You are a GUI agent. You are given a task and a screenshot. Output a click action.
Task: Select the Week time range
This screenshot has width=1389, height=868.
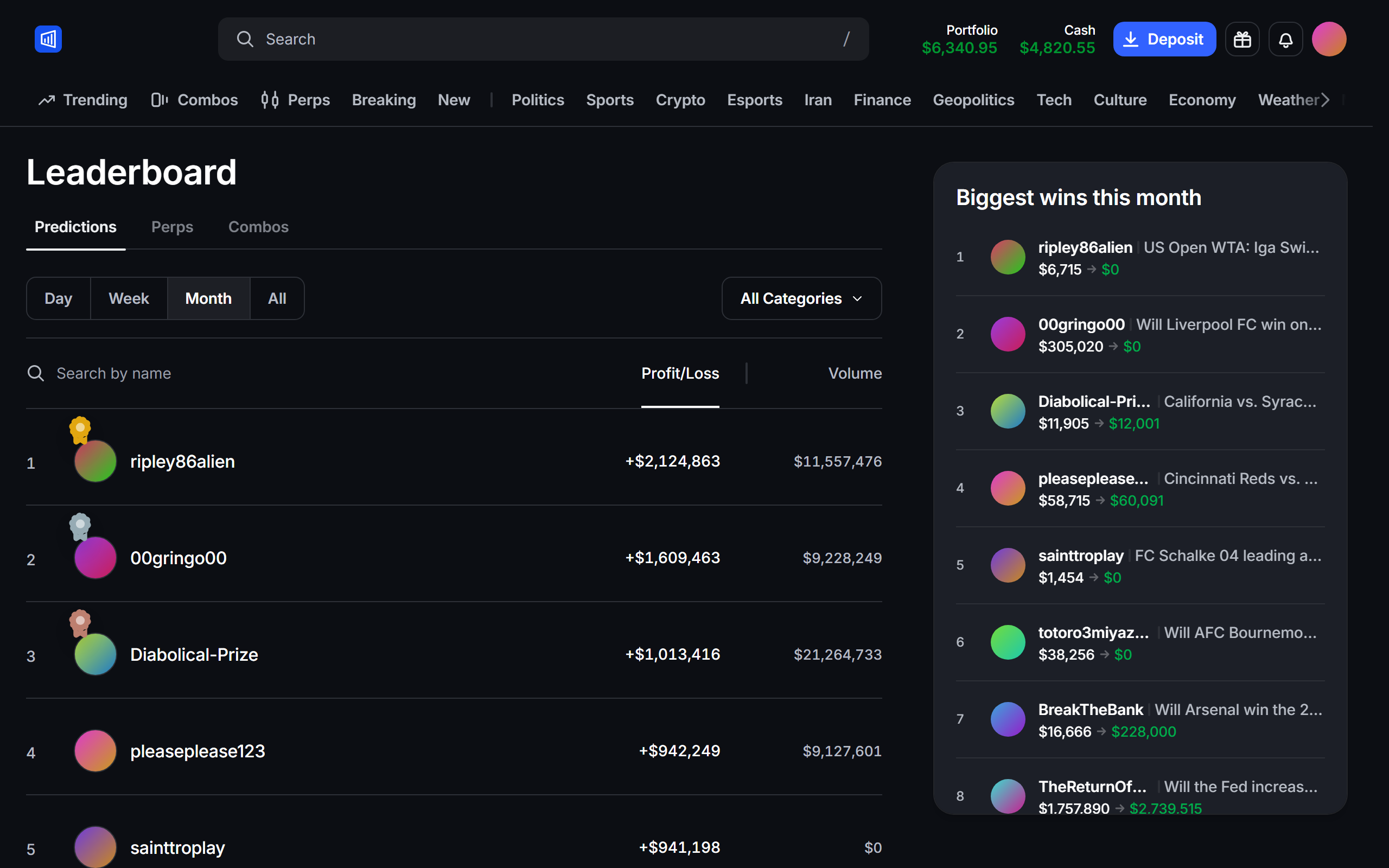coord(129,298)
